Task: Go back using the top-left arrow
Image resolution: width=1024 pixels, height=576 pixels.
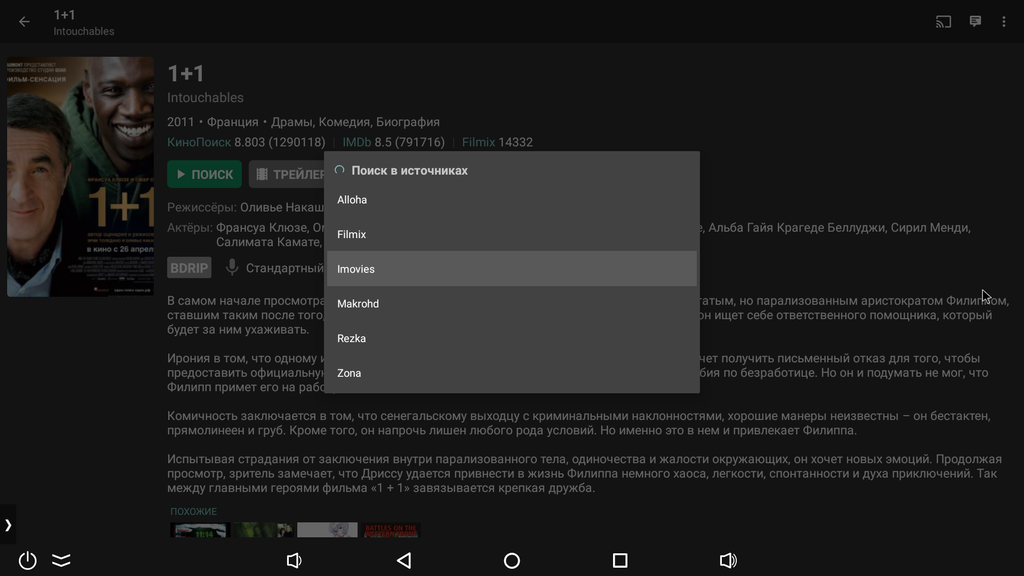Action: click(24, 22)
